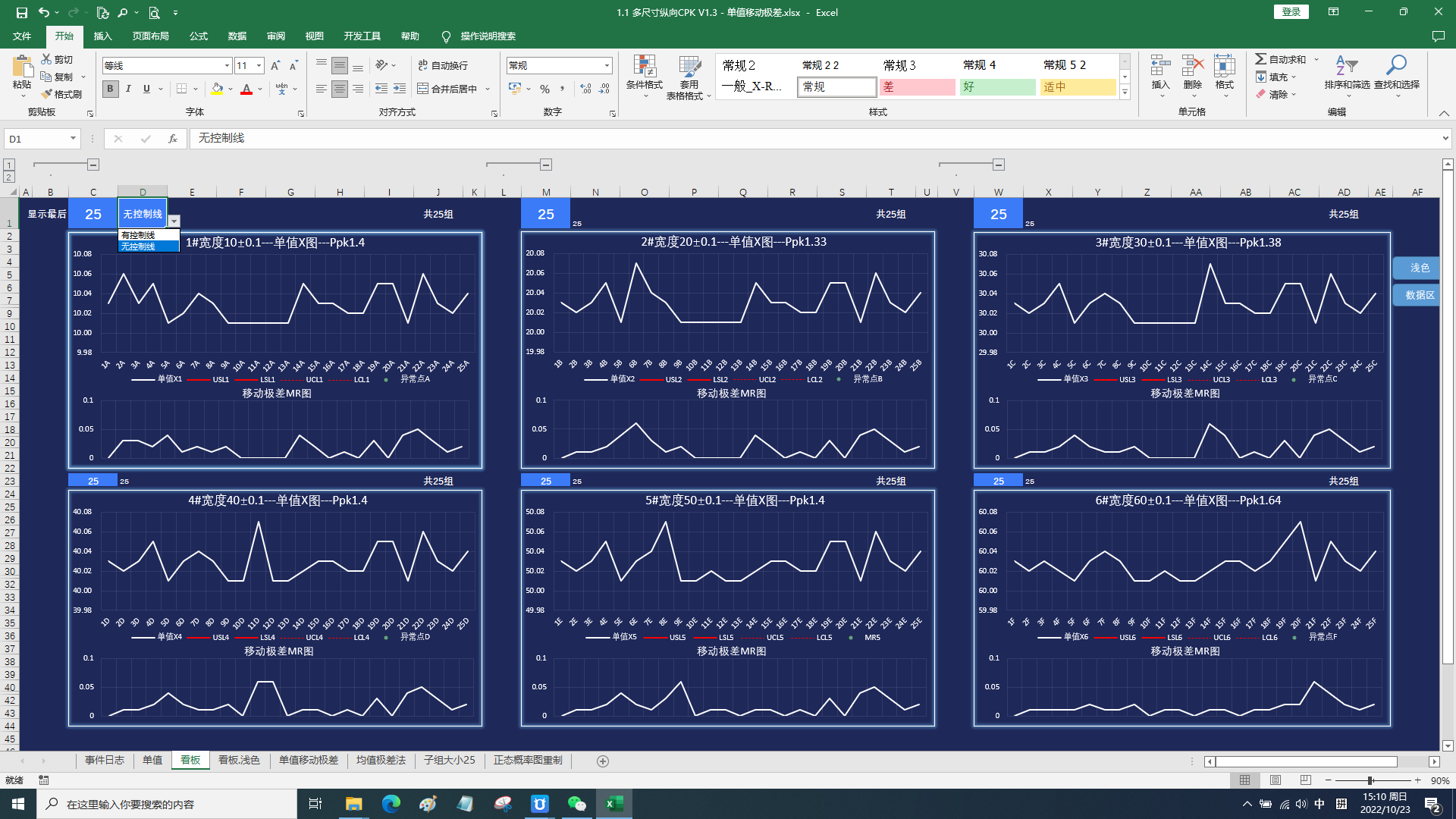Switch to Page Break Preview in status bar
Viewport: 1456px width, 819px height.
1305,780
